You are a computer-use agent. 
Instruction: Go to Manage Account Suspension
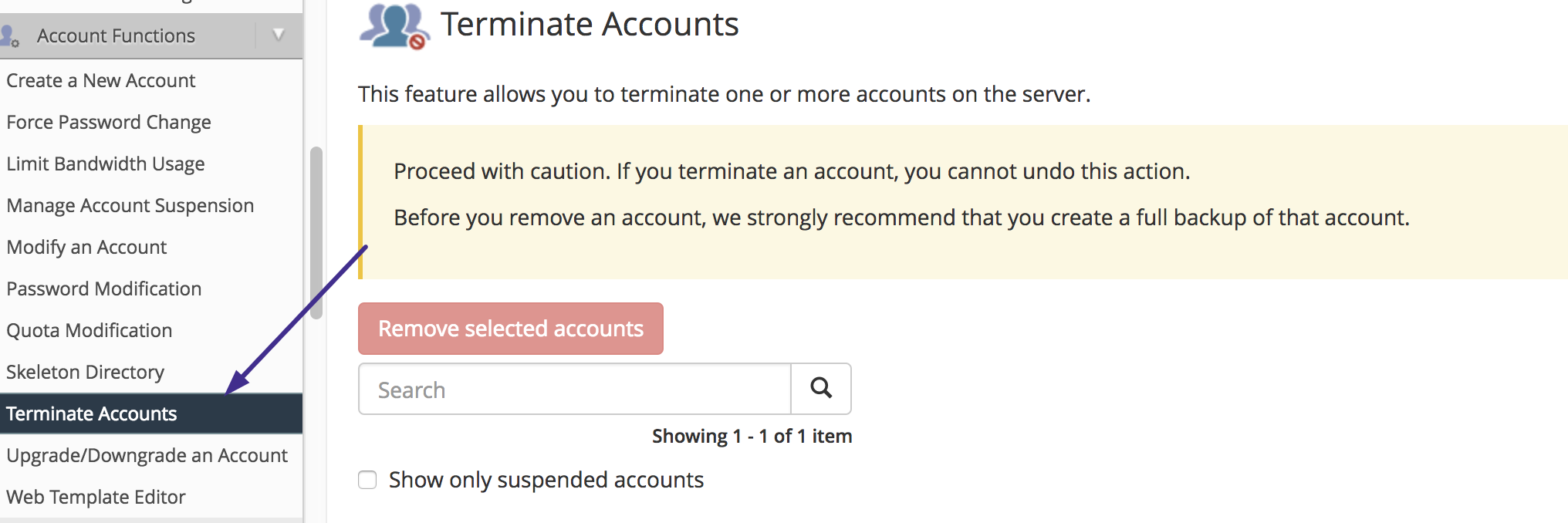130,206
